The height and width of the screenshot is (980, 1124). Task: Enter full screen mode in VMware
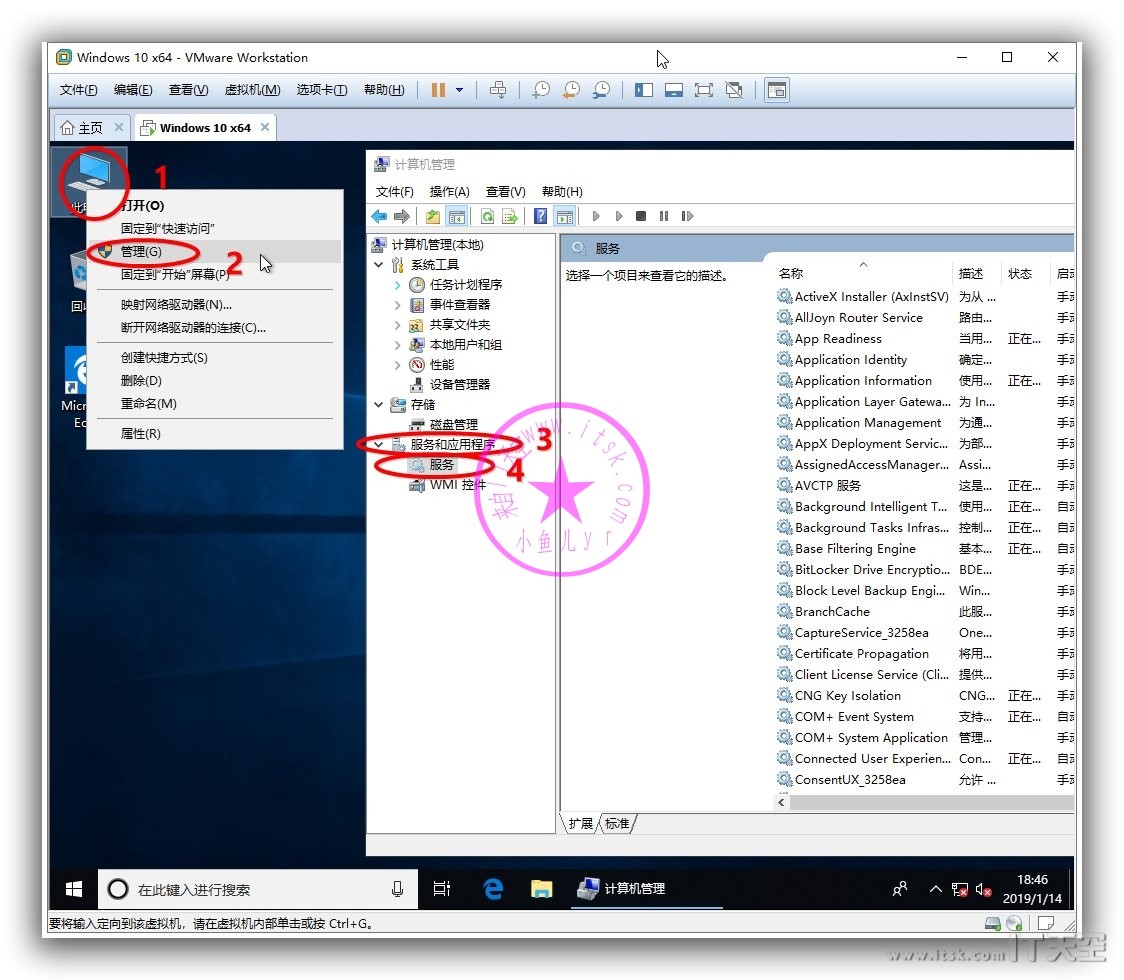[x=704, y=90]
